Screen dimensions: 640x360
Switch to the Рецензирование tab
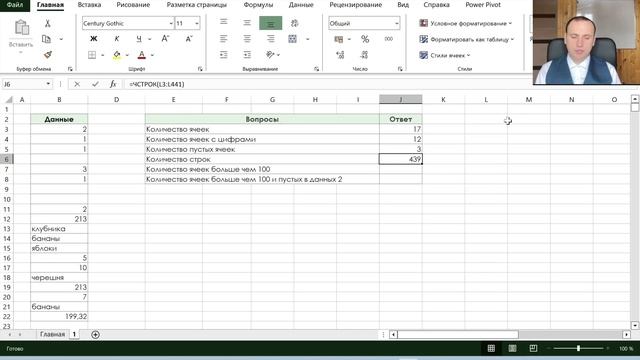click(356, 5)
